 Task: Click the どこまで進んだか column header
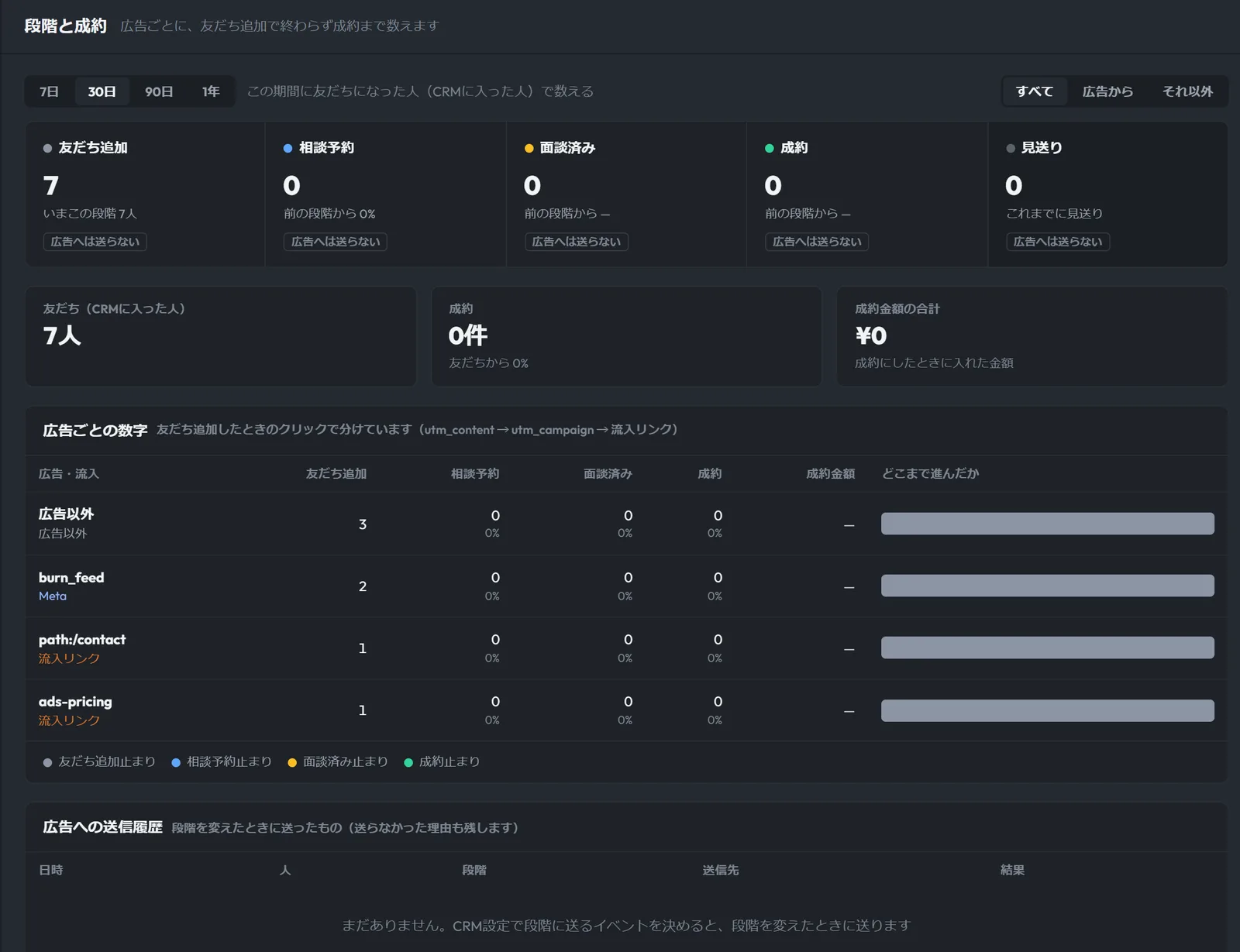[930, 473]
